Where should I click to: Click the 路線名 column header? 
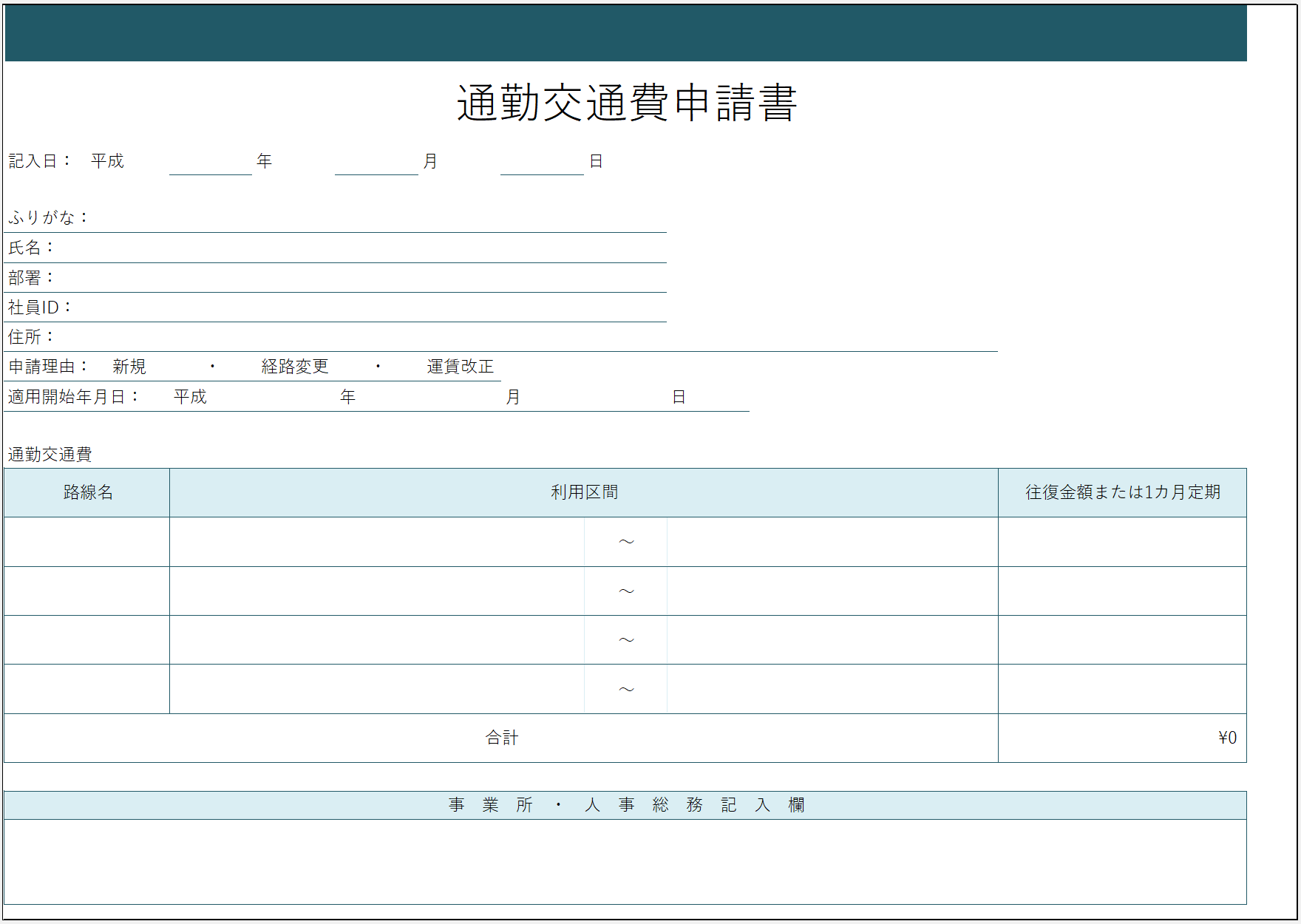point(87,492)
